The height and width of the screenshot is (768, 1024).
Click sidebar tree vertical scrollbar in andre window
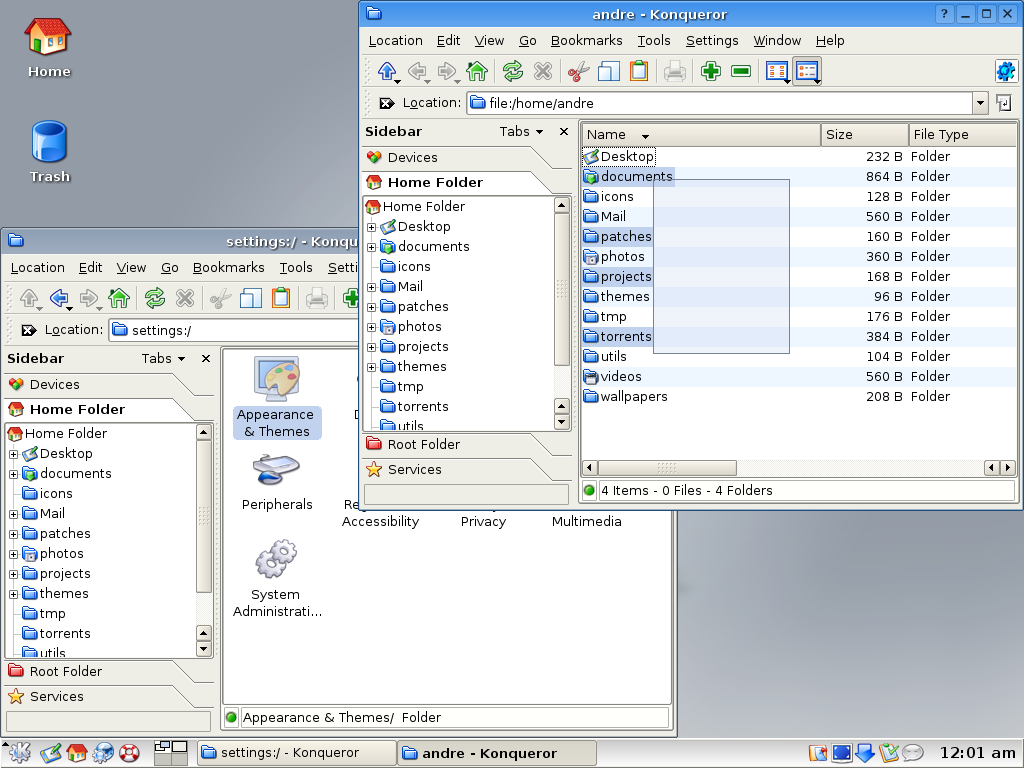pos(561,289)
